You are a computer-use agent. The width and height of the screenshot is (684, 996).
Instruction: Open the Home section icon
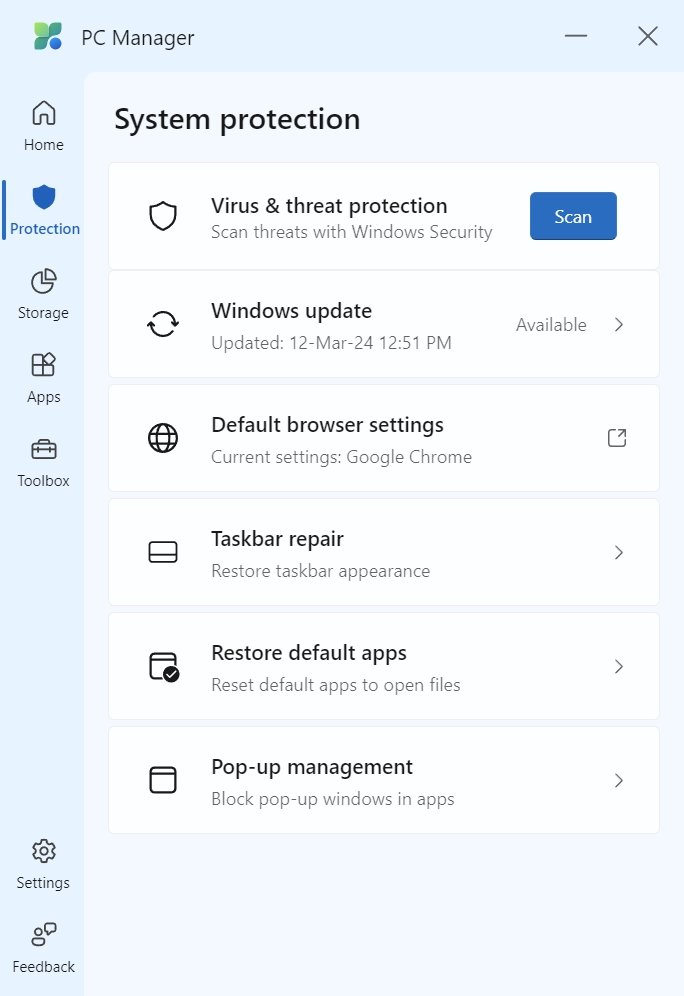(x=44, y=112)
